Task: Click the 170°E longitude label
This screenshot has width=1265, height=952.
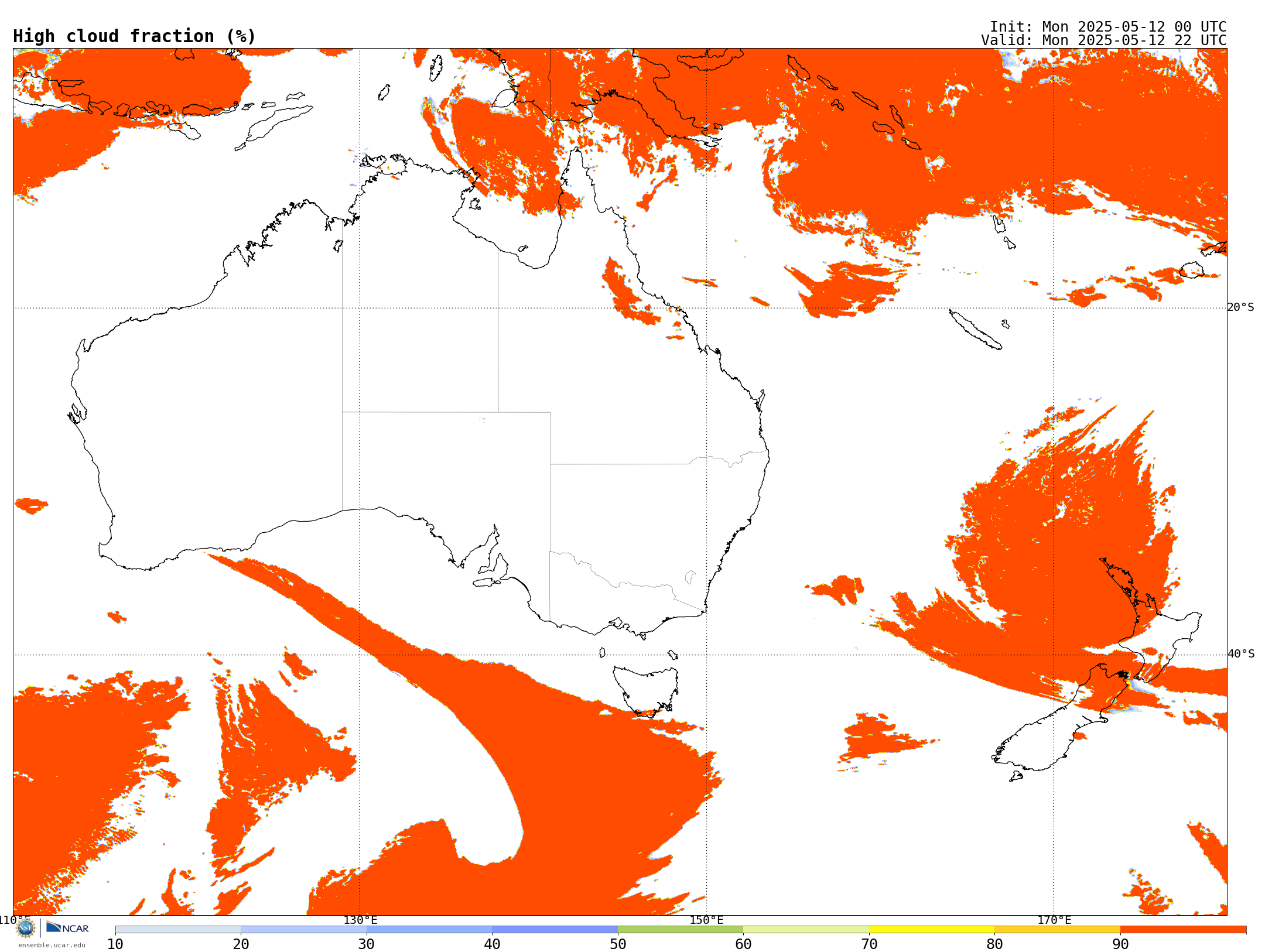Action: pyautogui.click(x=1054, y=920)
